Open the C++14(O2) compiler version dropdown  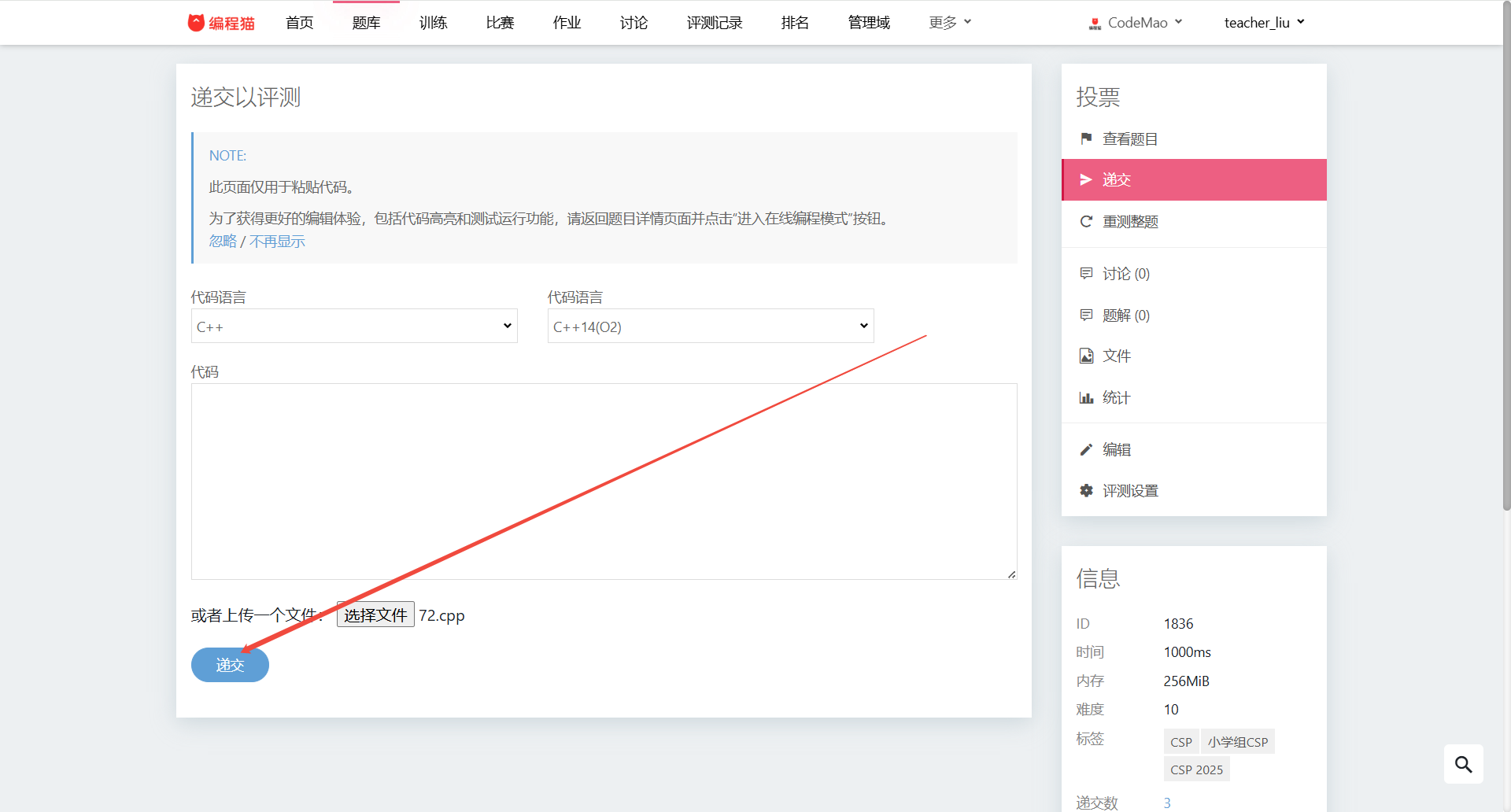(x=710, y=327)
